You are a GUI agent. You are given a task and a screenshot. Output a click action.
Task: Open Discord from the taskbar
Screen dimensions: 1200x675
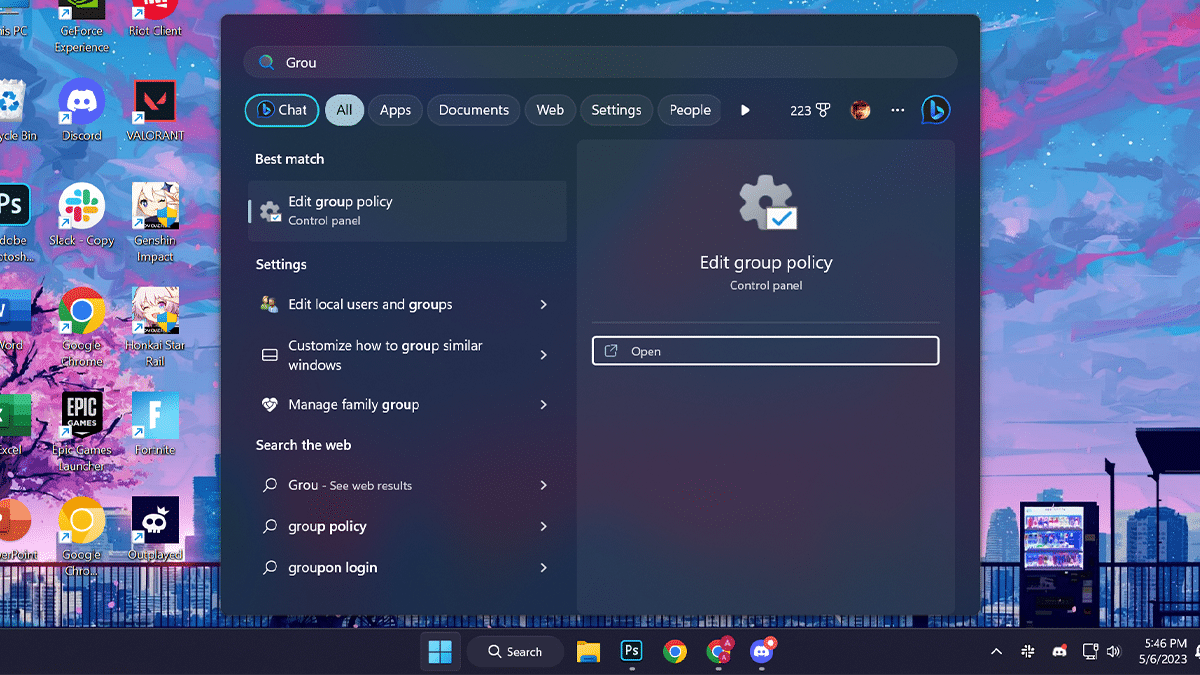click(762, 652)
